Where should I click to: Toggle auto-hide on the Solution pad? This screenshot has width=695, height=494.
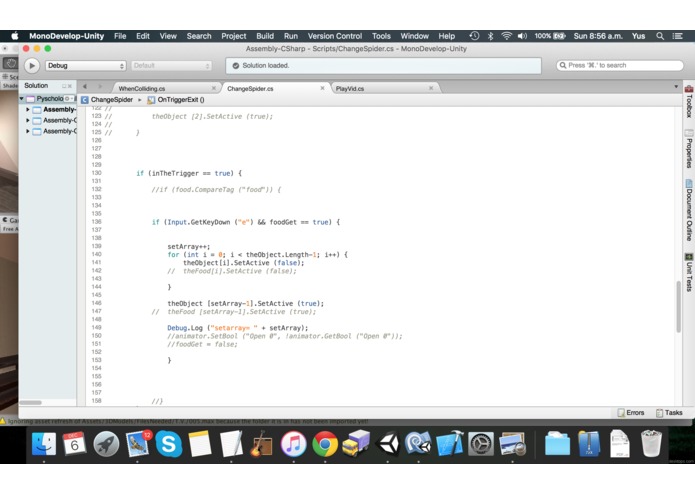click(x=64, y=86)
